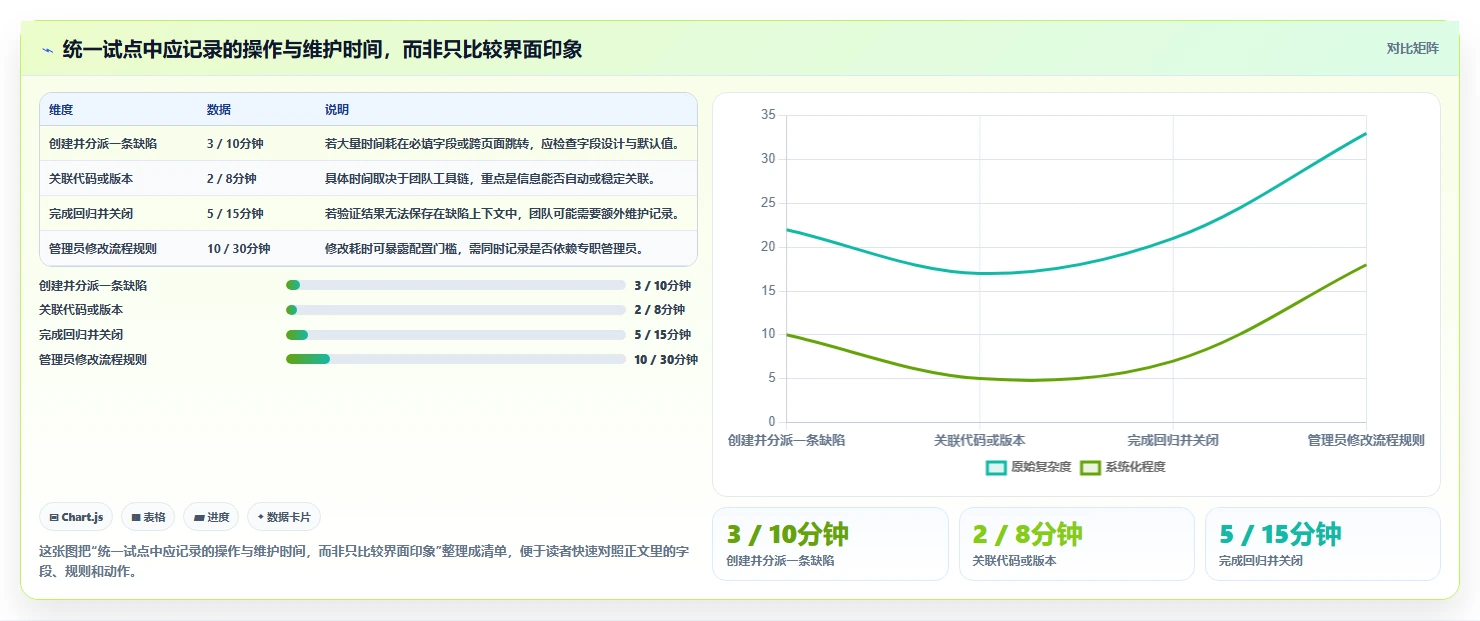The width and height of the screenshot is (1480, 621).
Task: Click y-axis tick label 25
Action: (768, 203)
